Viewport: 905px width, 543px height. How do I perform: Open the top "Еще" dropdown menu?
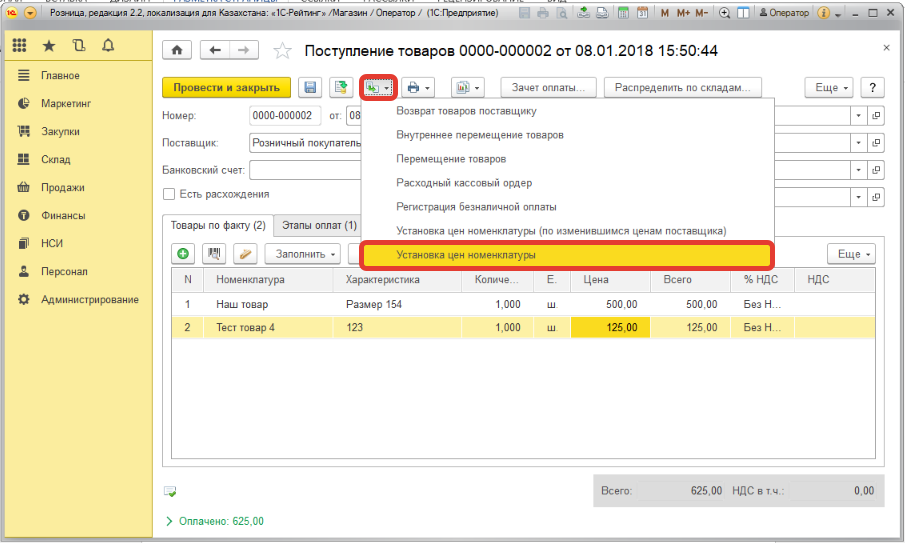click(x=831, y=88)
